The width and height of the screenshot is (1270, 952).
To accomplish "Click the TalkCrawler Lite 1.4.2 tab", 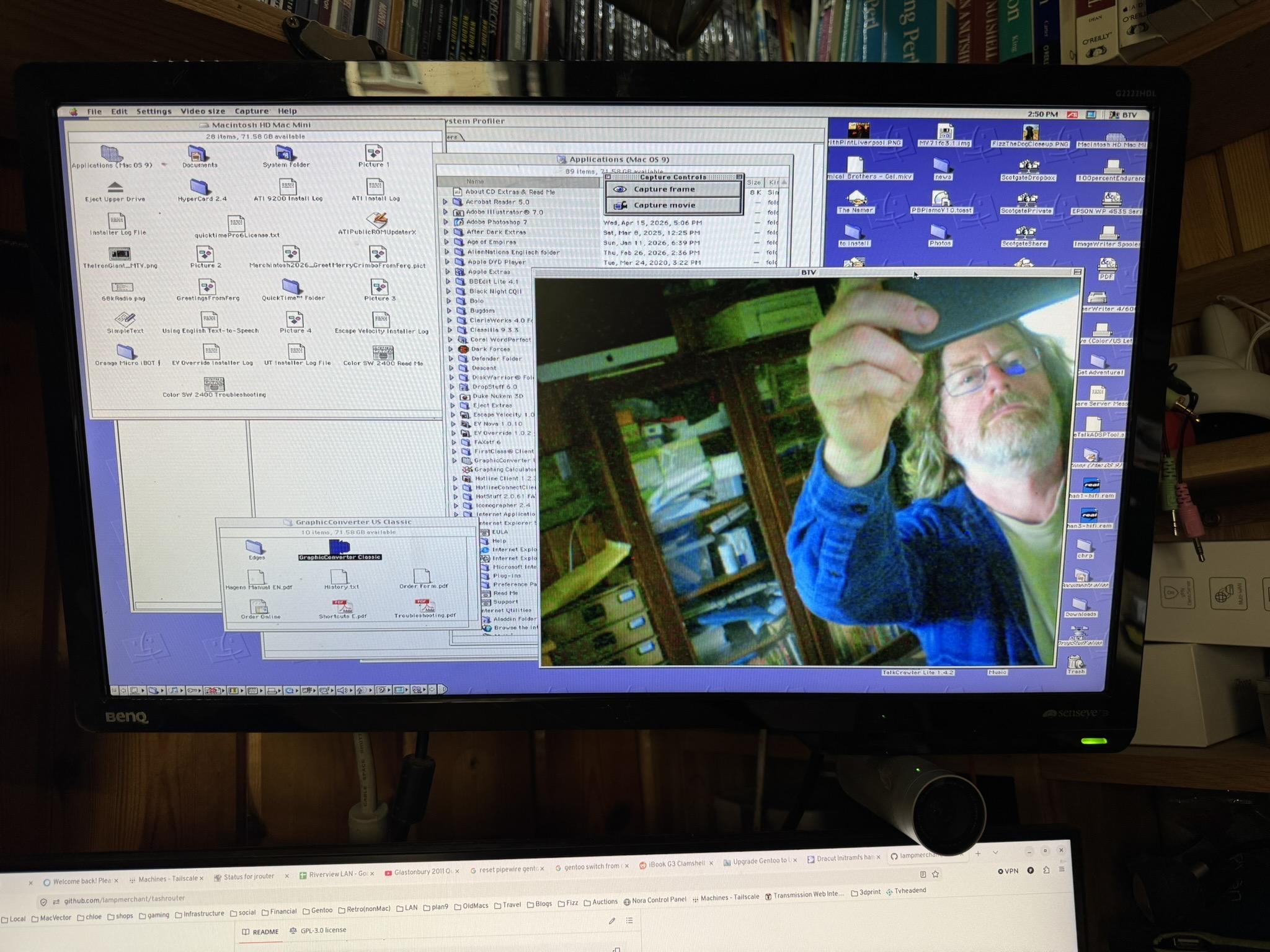I will click(x=917, y=672).
